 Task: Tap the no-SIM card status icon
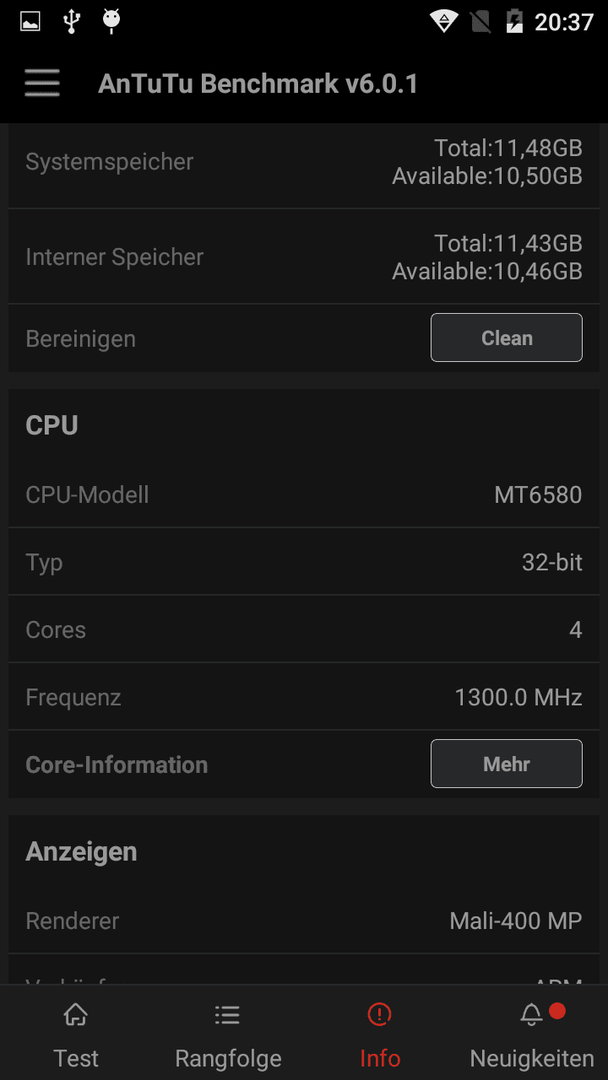pyautogui.click(x=481, y=21)
